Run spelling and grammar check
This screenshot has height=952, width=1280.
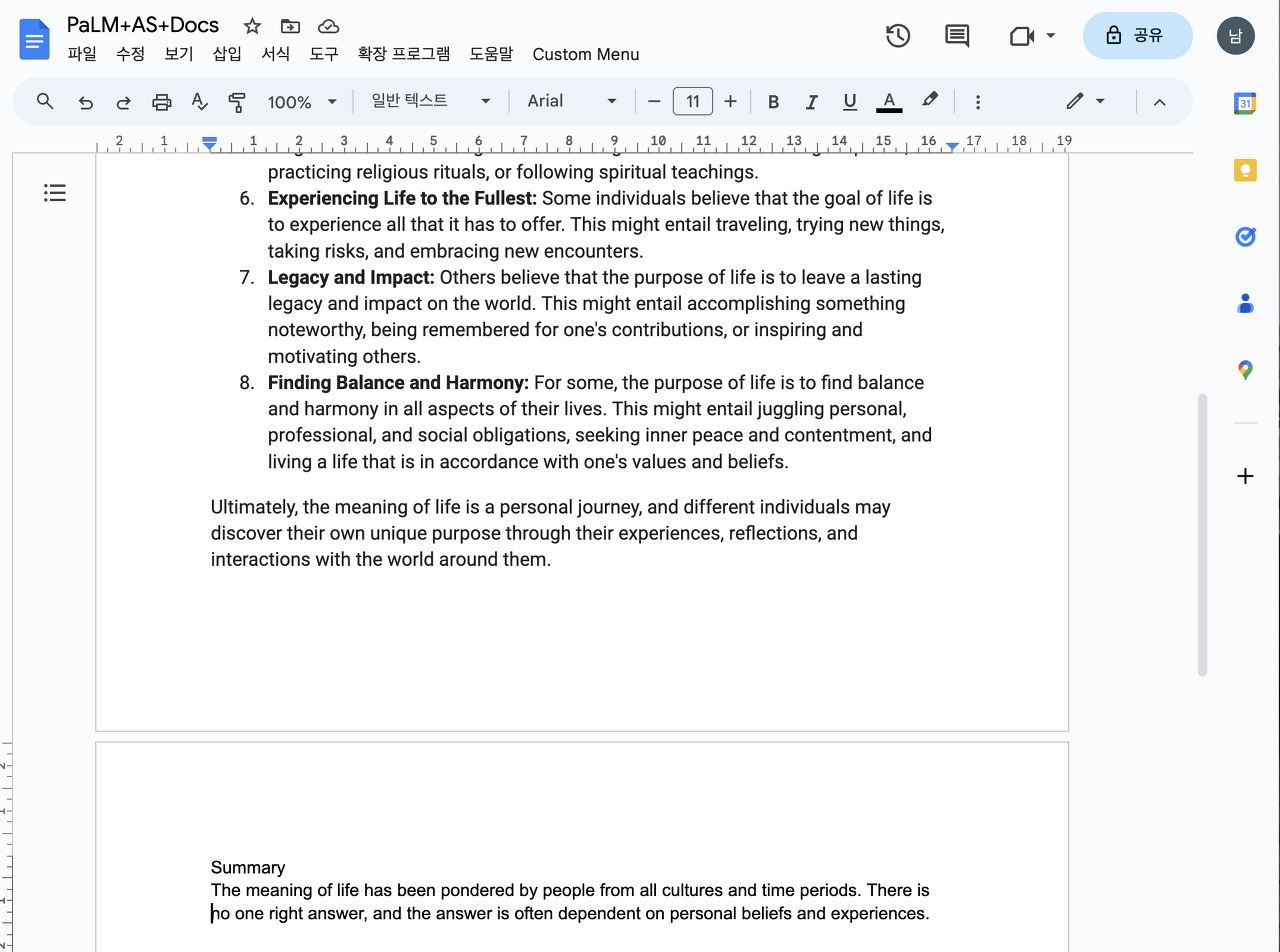[x=199, y=102]
